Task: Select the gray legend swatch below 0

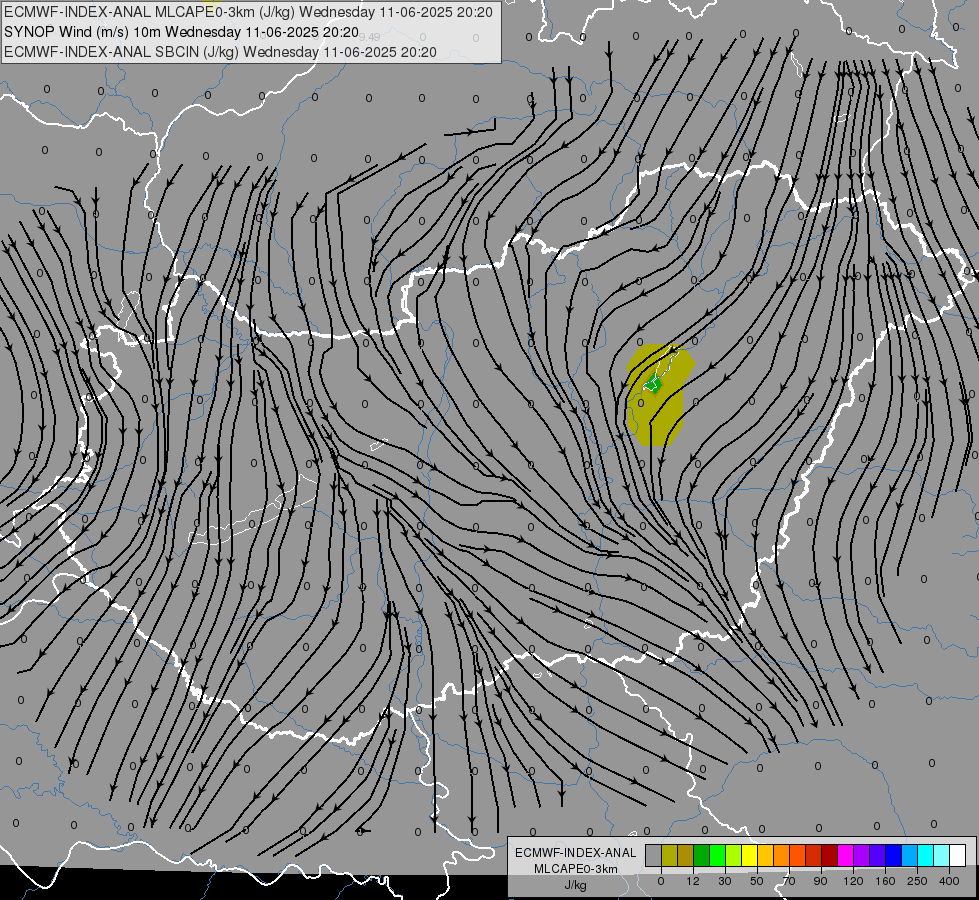Action: point(653,856)
